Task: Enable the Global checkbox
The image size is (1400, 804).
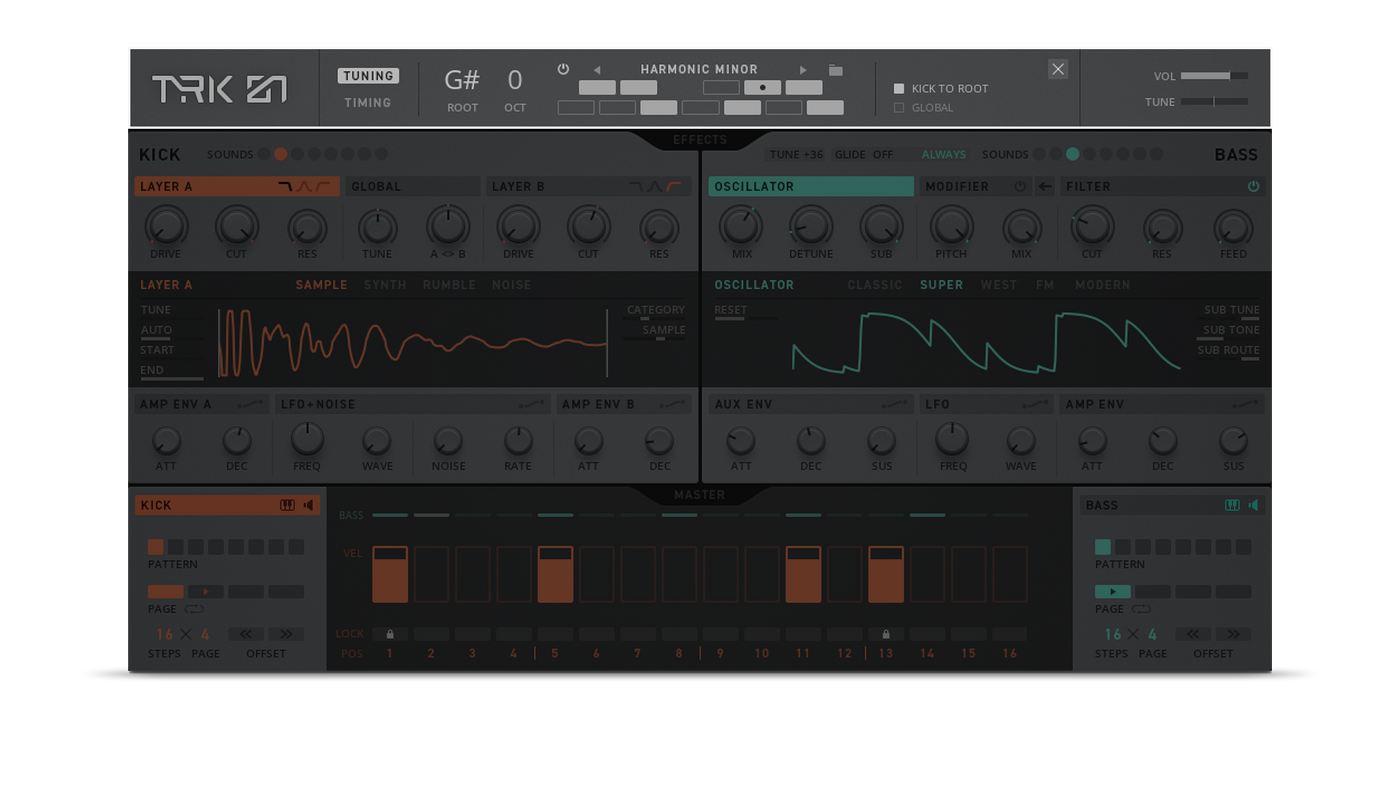Action: [898, 108]
